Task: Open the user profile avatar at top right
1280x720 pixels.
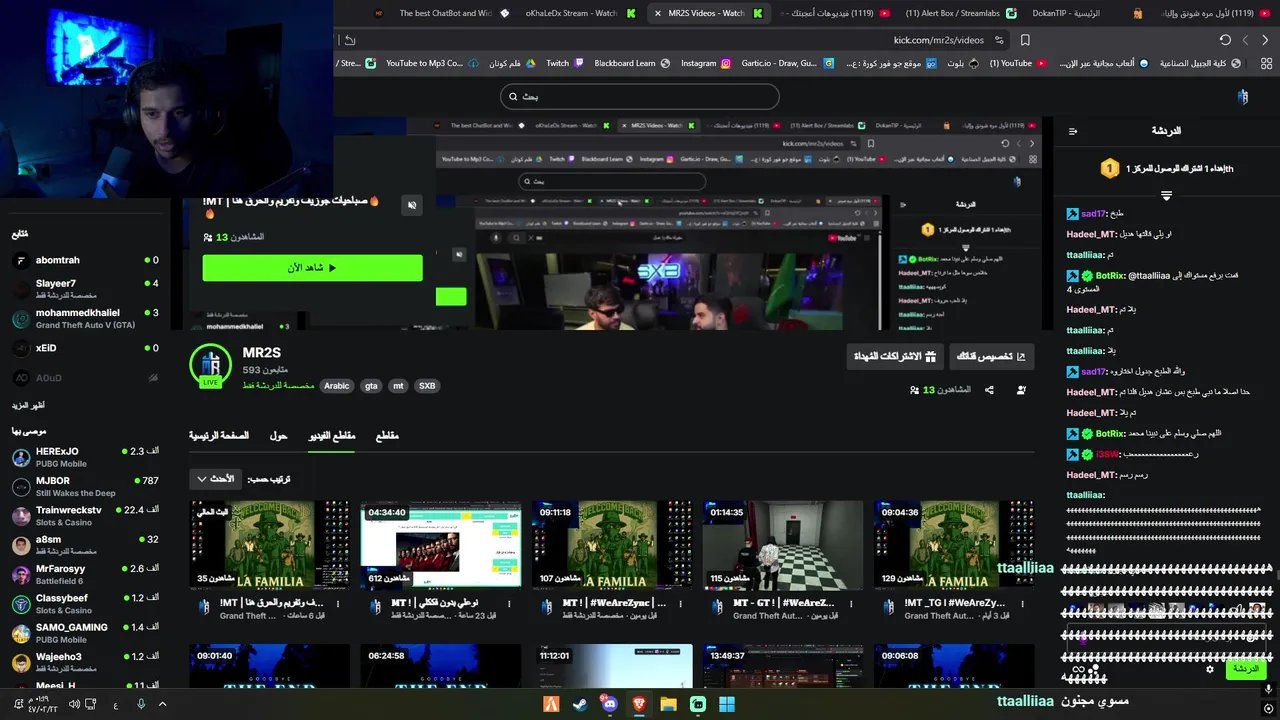Action: point(1243,96)
